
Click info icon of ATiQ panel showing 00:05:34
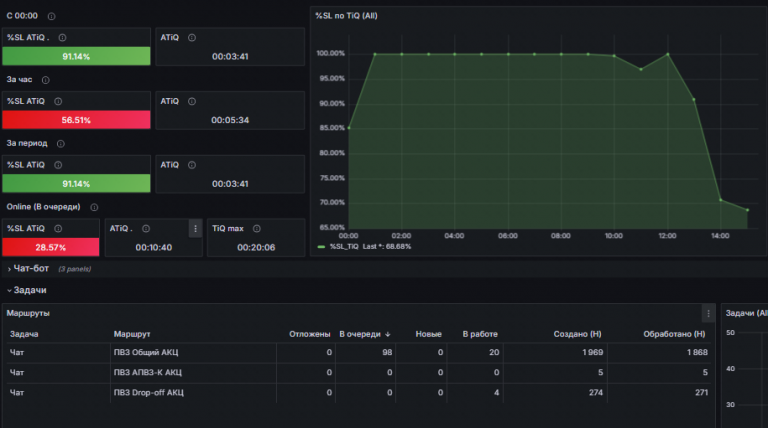pos(192,101)
